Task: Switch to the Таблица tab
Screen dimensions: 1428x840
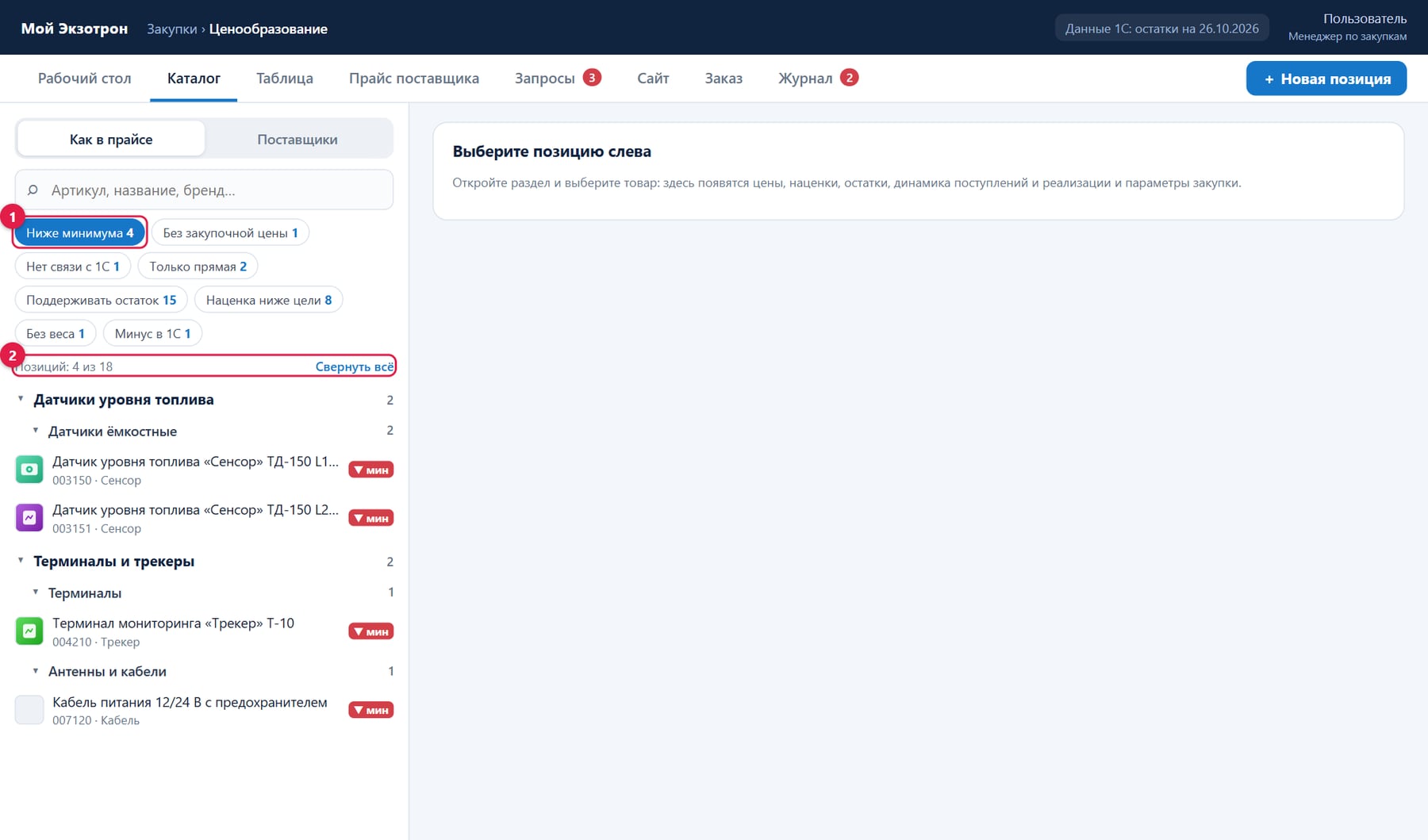Action: (x=285, y=78)
